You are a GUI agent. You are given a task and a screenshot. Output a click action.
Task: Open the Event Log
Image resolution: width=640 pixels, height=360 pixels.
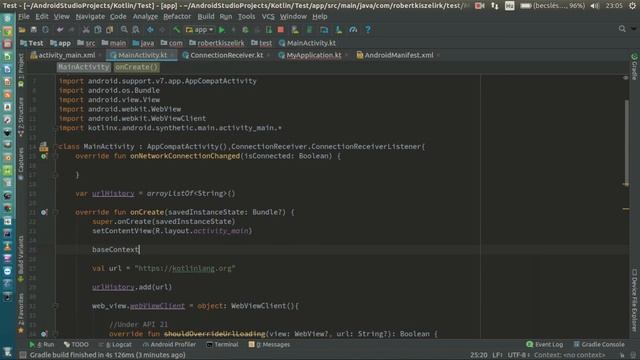tap(545, 344)
